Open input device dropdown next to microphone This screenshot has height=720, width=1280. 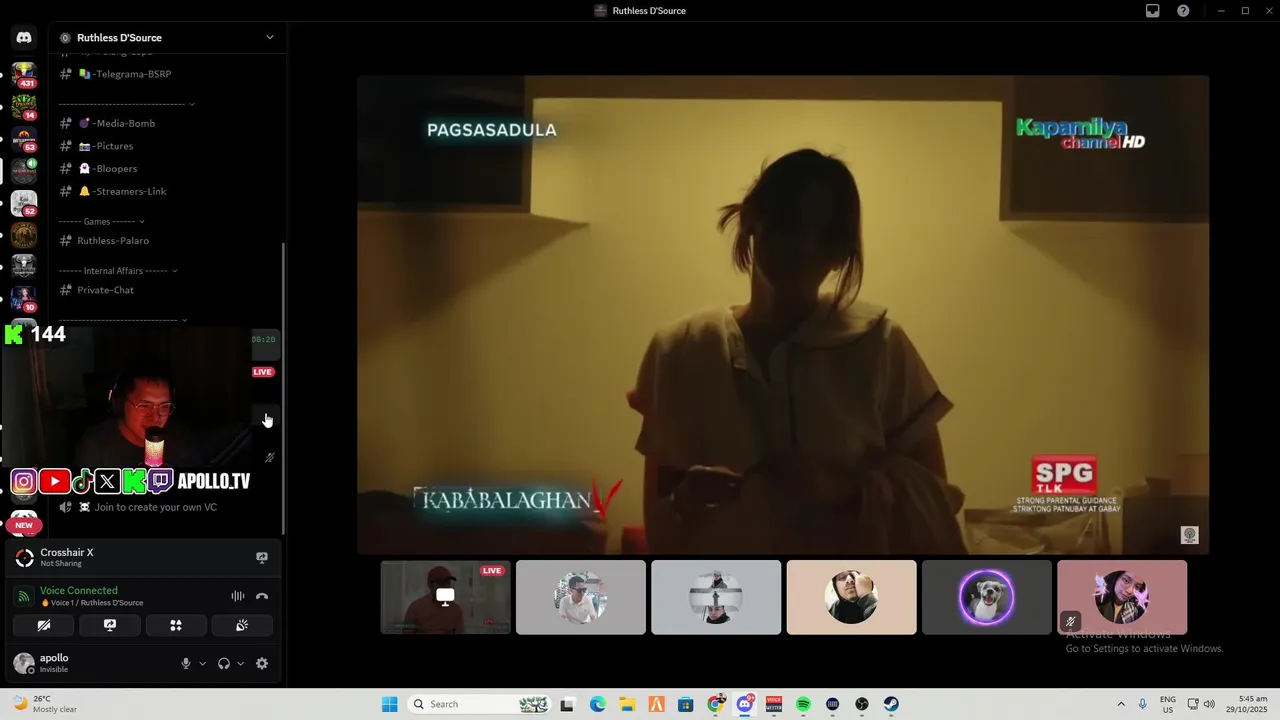[x=202, y=663]
